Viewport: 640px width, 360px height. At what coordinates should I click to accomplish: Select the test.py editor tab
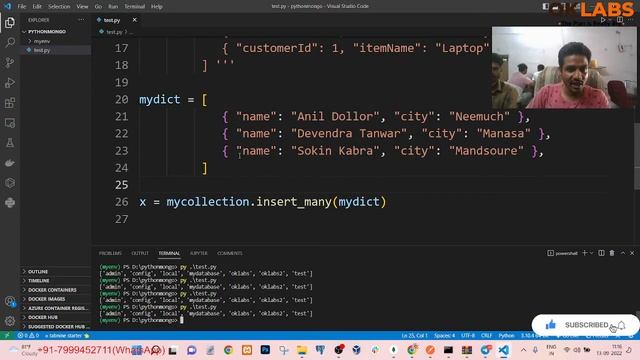pos(111,20)
